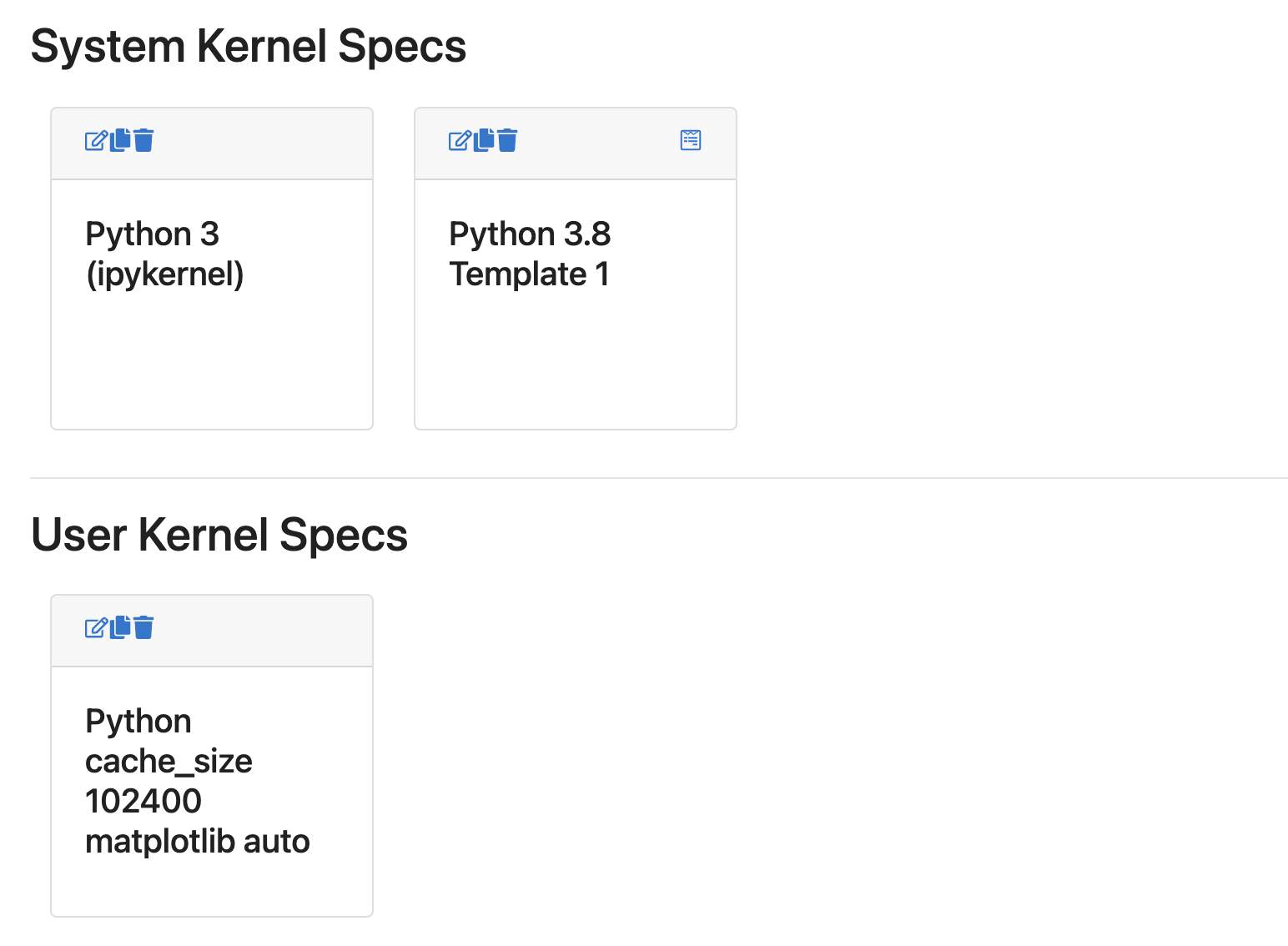Delete the user Python cache_size kernel spec
The image size is (1288, 946).
[x=143, y=627]
